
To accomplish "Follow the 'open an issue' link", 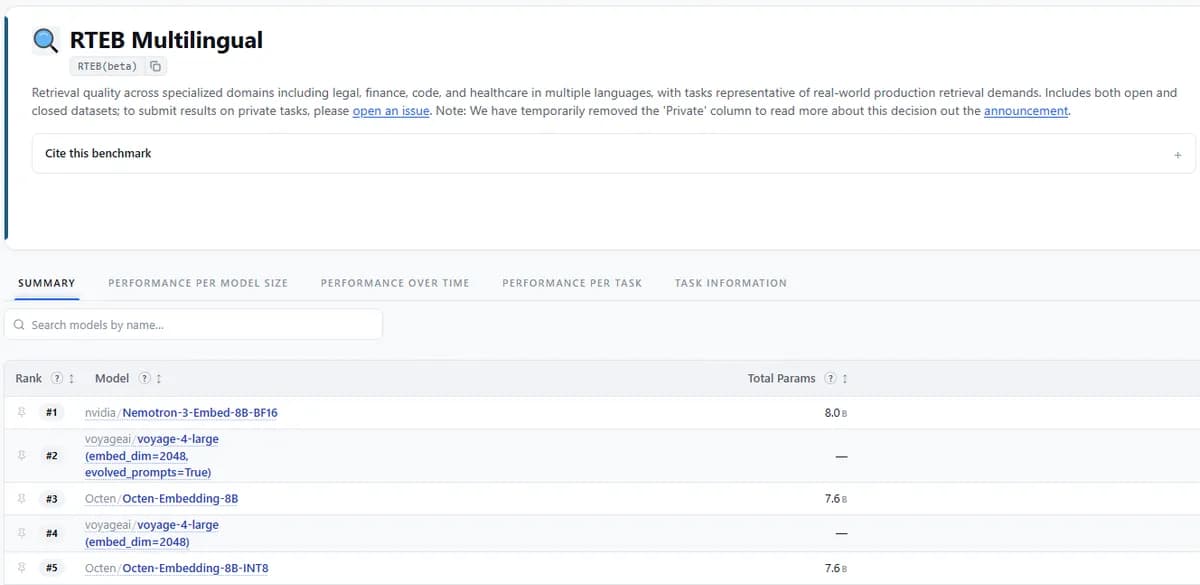I will (x=391, y=111).
